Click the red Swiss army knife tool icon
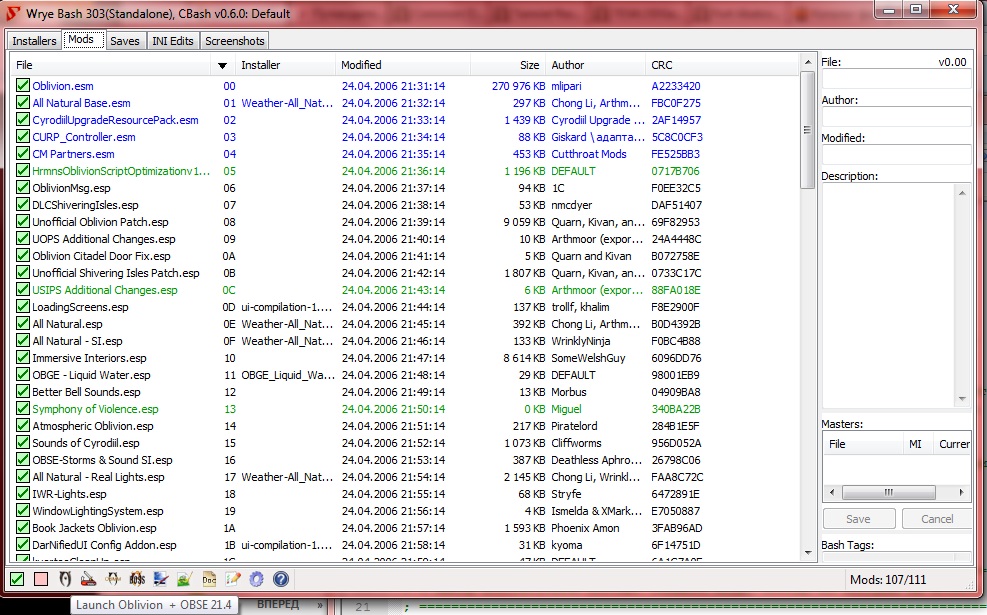This screenshot has height=615, width=987. coord(89,579)
